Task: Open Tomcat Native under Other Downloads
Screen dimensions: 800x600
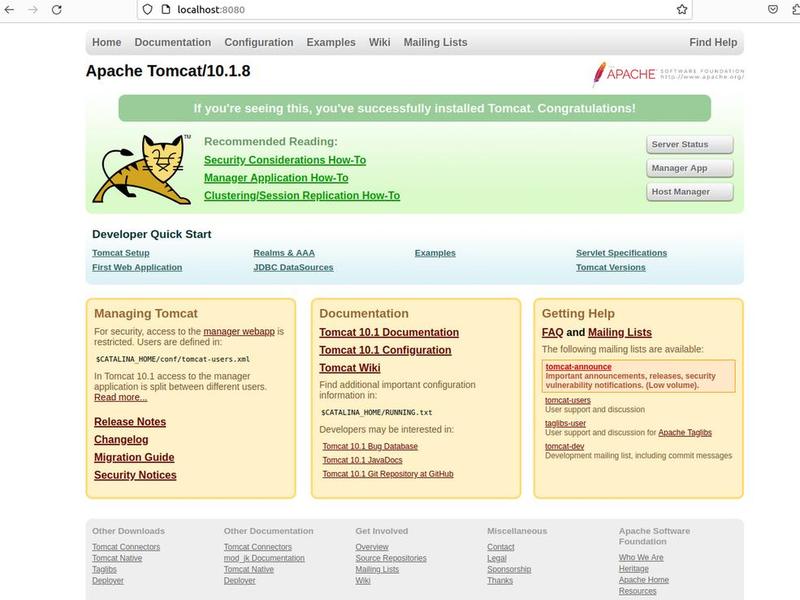Action: coord(117,558)
